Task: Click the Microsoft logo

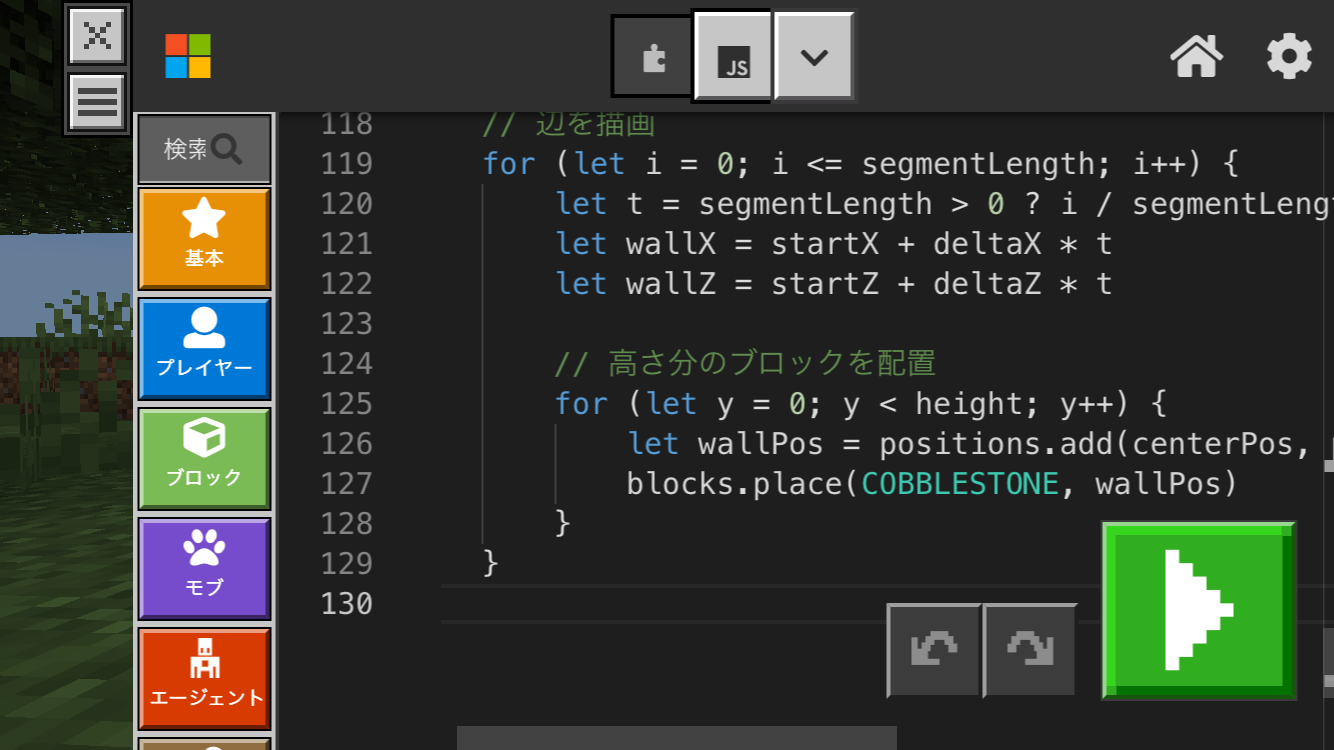Action: pos(188,56)
